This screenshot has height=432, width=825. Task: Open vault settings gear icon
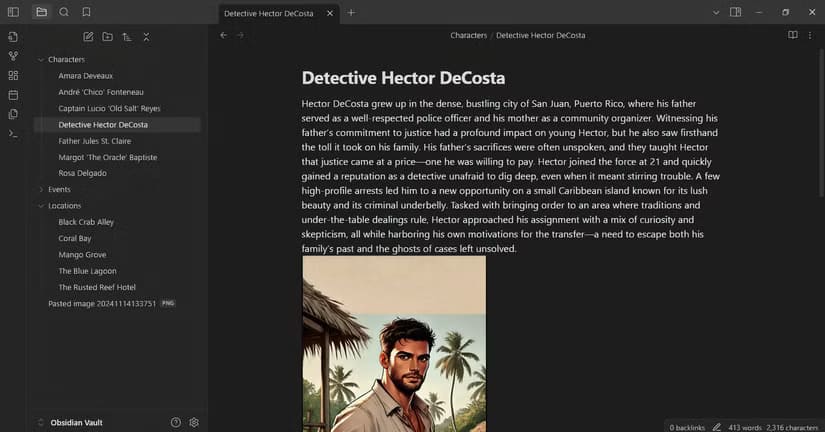[194, 422]
